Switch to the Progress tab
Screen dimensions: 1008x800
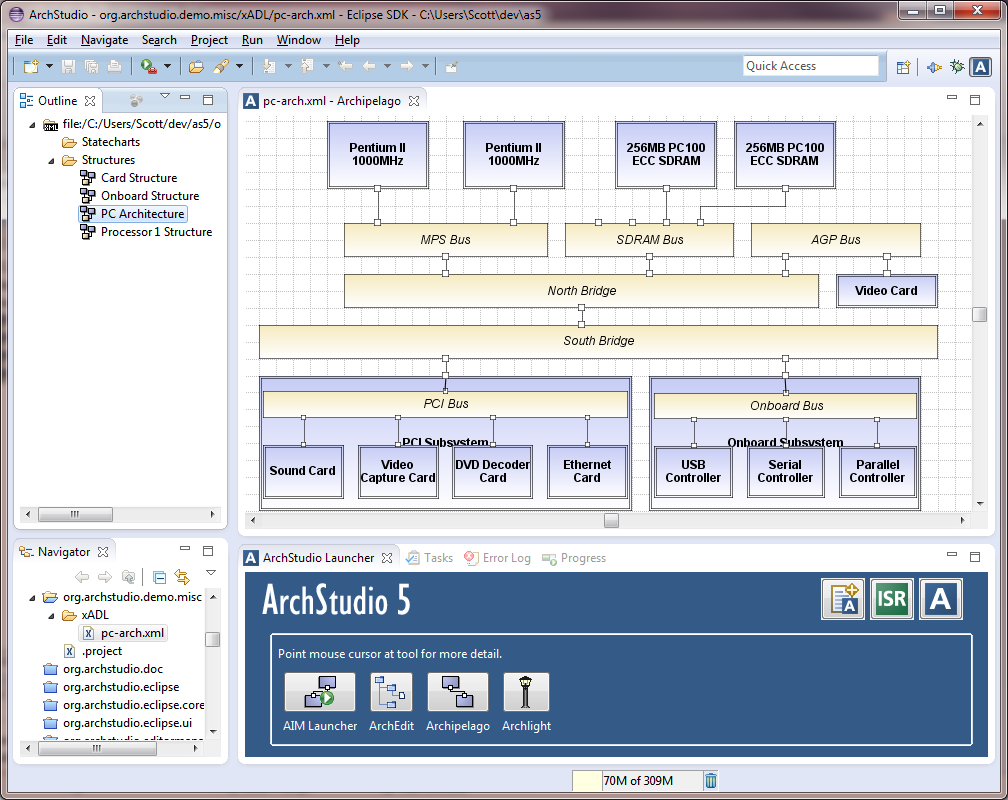point(574,558)
